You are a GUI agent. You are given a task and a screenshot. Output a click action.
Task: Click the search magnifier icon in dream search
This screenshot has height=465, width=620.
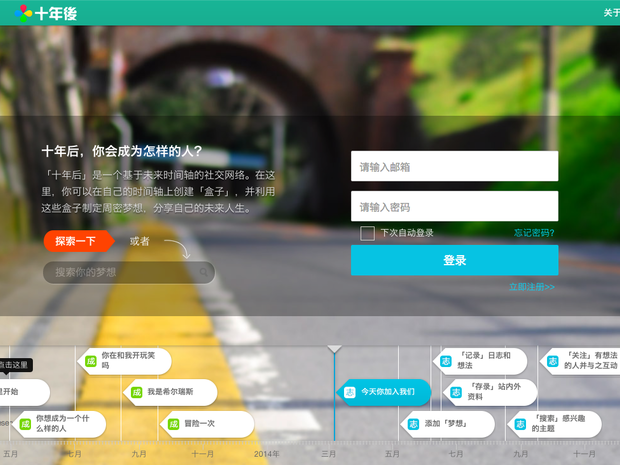pos(203,272)
